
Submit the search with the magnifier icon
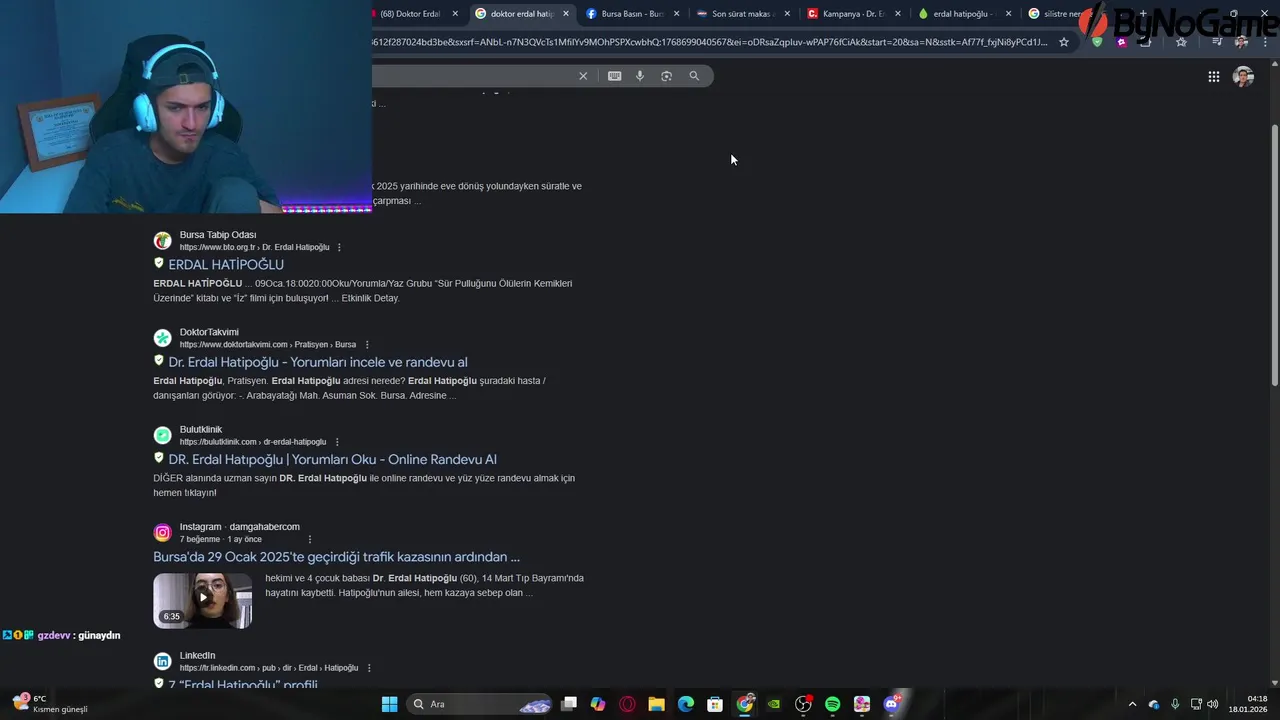[x=694, y=76]
